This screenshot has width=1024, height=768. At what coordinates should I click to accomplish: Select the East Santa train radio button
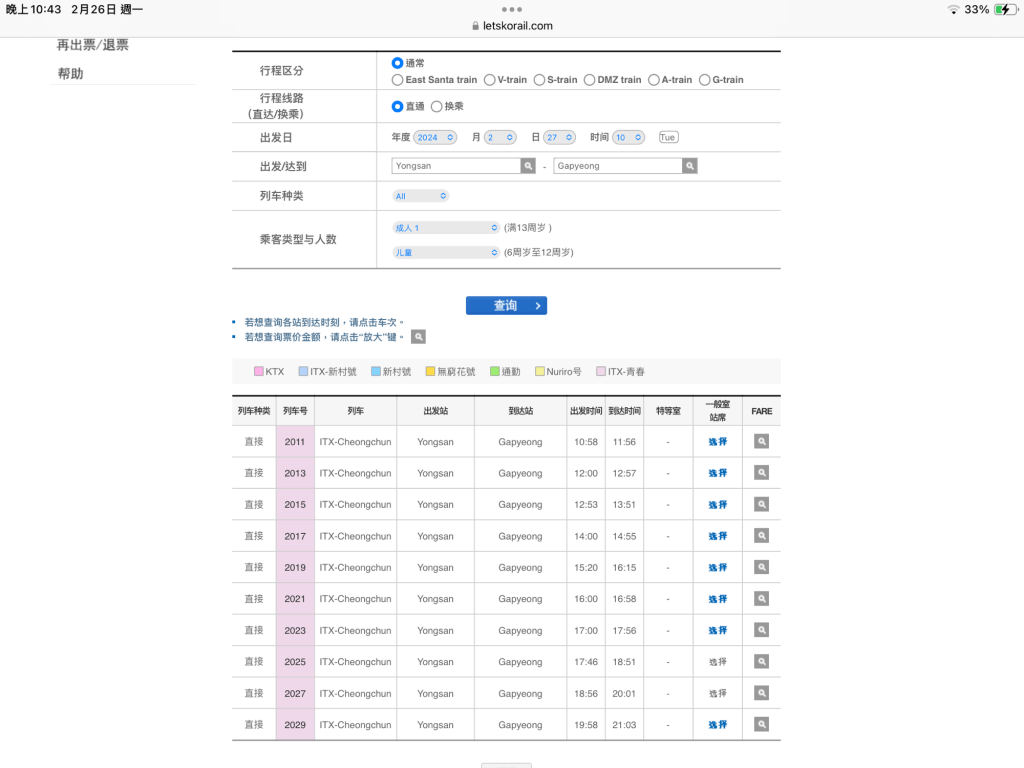398,80
